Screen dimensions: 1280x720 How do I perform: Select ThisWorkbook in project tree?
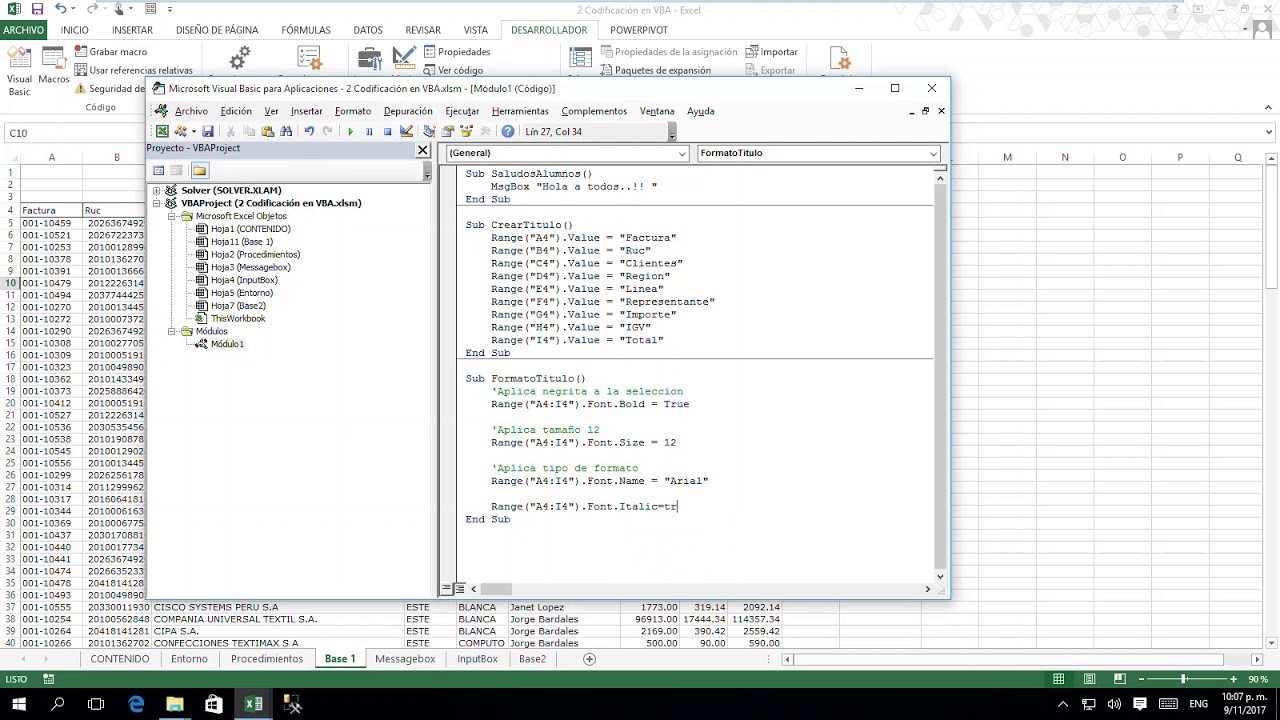(237, 318)
